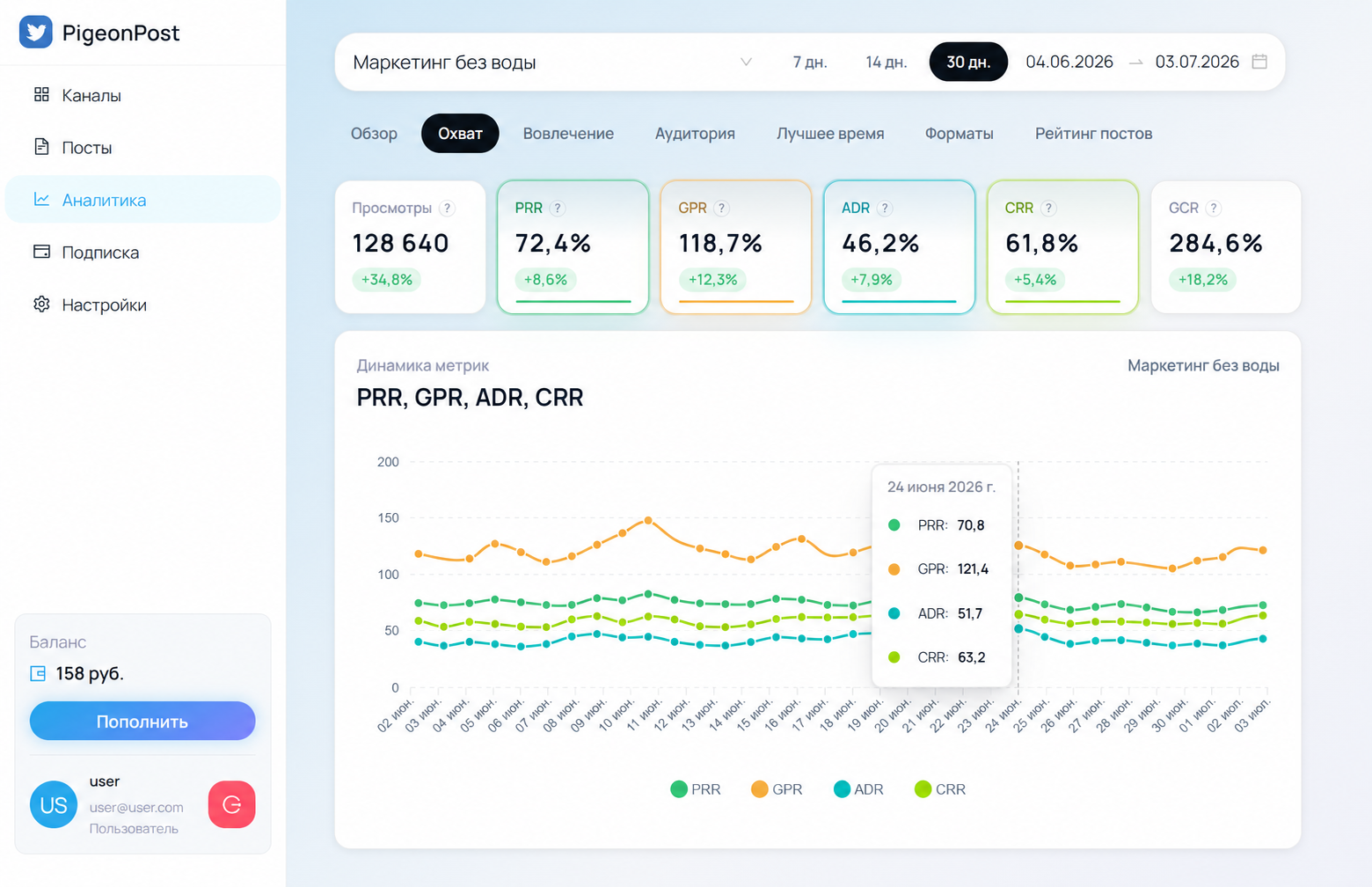The image size is (1372, 887).
Task: Click the Аналитика chart icon
Action: coord(41,200)
